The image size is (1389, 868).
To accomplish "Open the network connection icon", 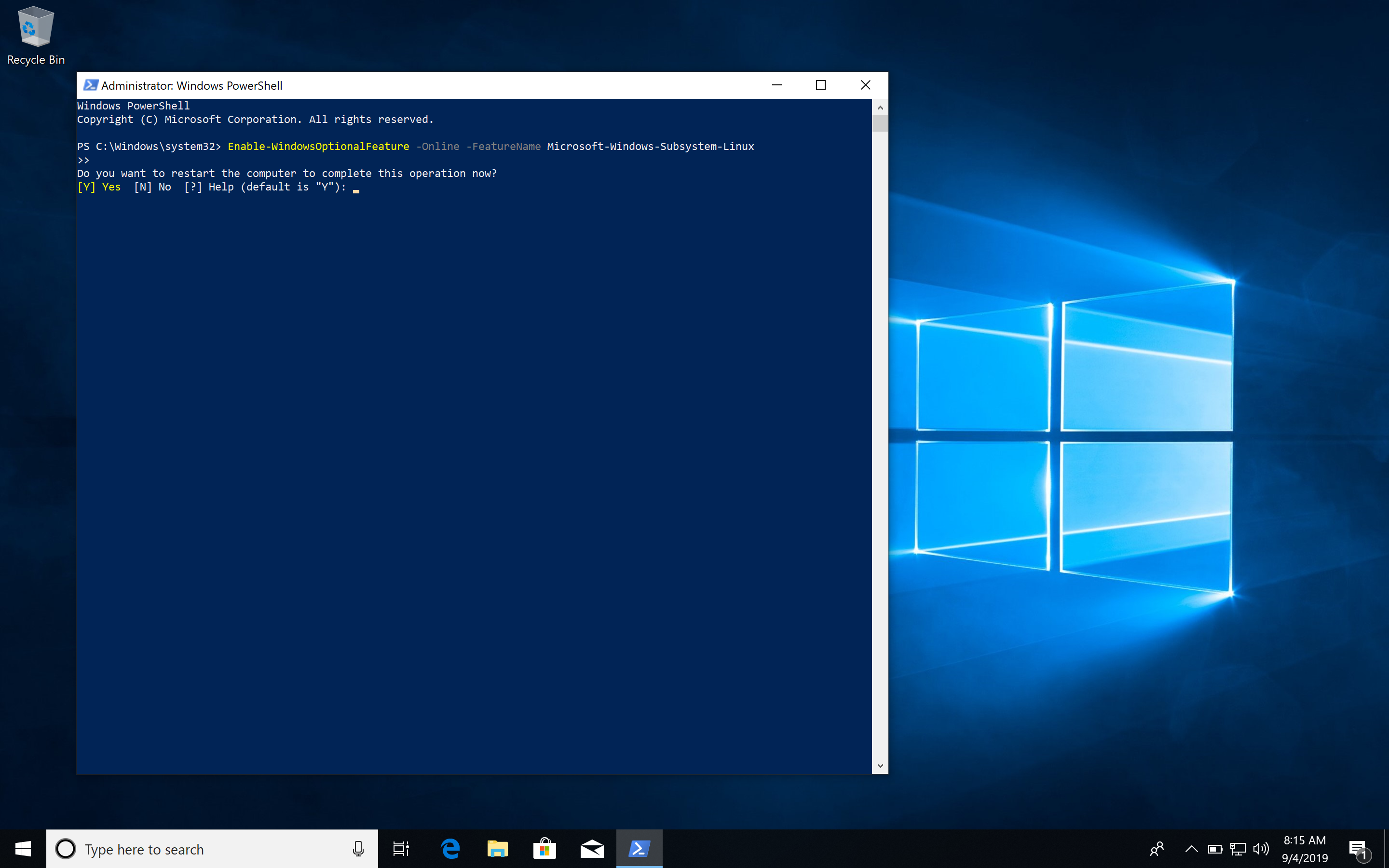I will coord(1238,849).
